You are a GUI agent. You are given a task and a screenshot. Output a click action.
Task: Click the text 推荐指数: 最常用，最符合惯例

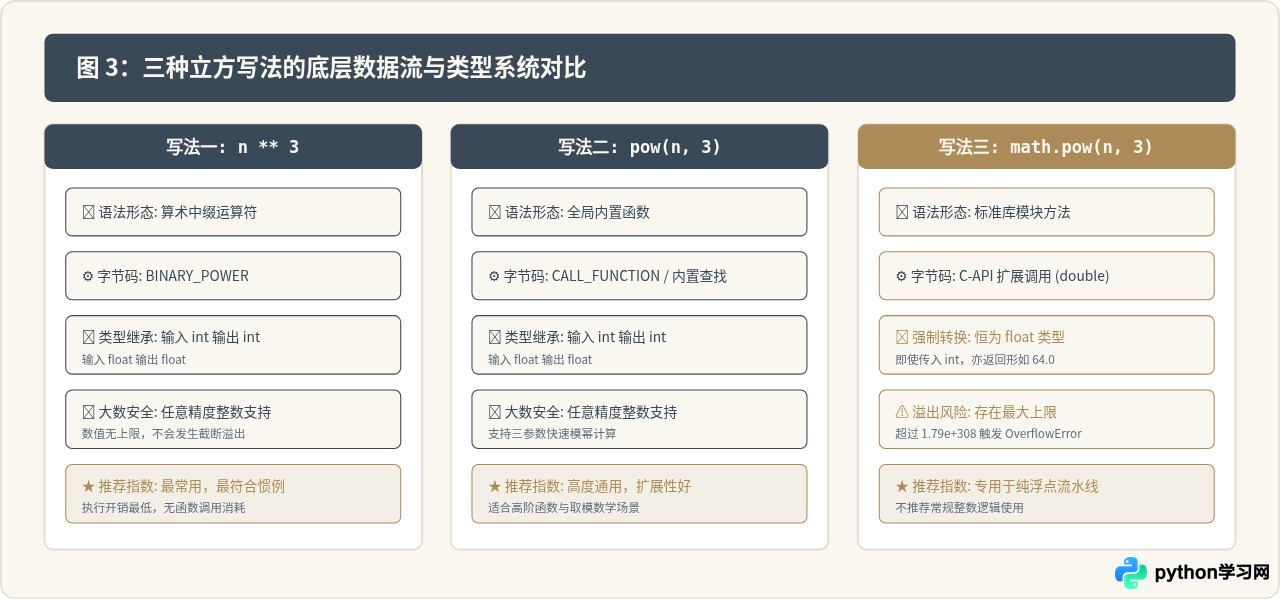[x=192, y=486]
